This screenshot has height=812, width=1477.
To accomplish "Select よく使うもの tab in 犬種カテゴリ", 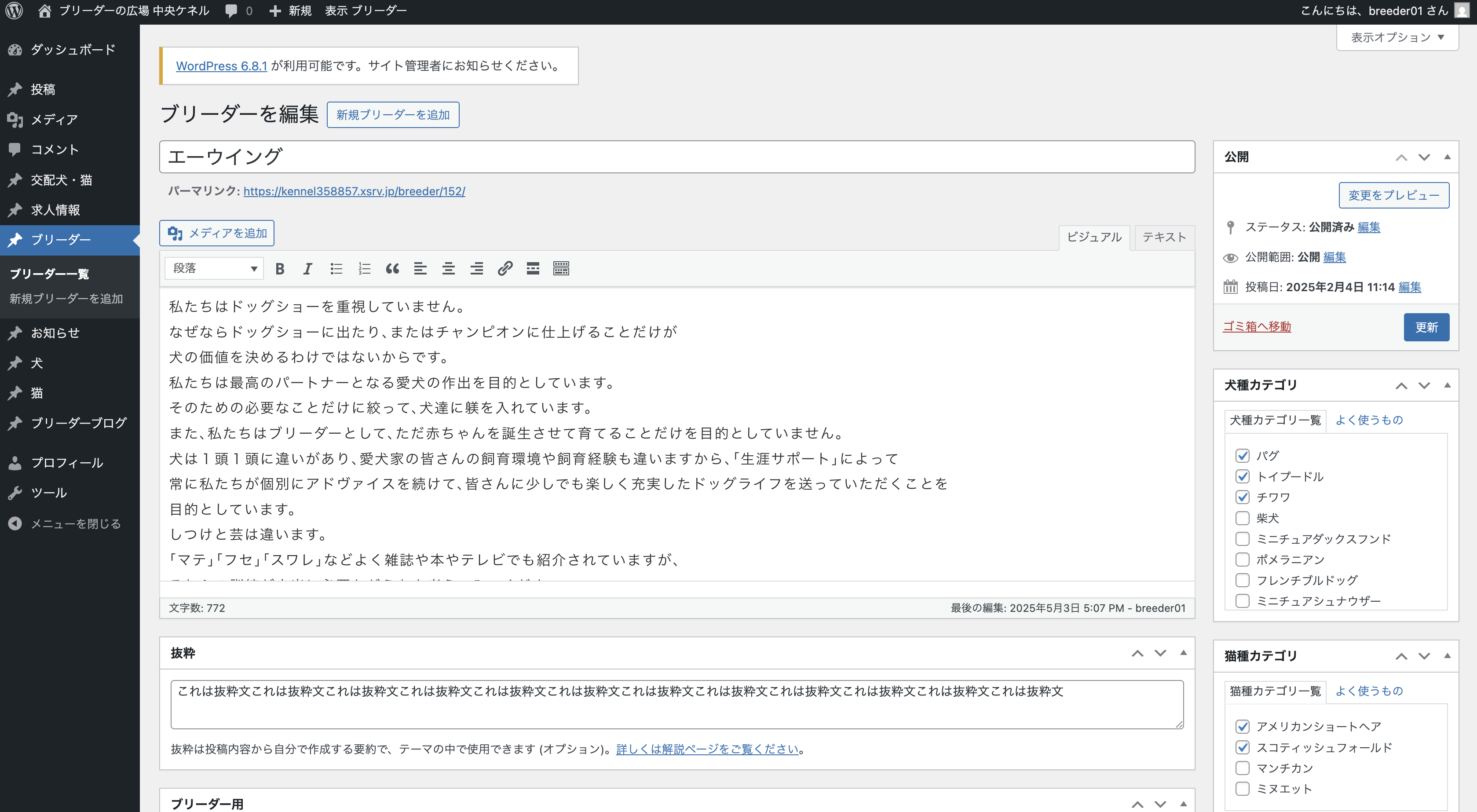I will (1369, 421).
